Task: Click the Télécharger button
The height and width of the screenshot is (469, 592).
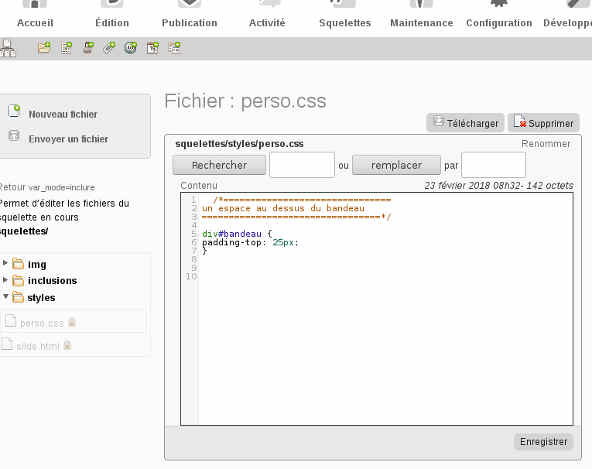Action: (465, 123)
